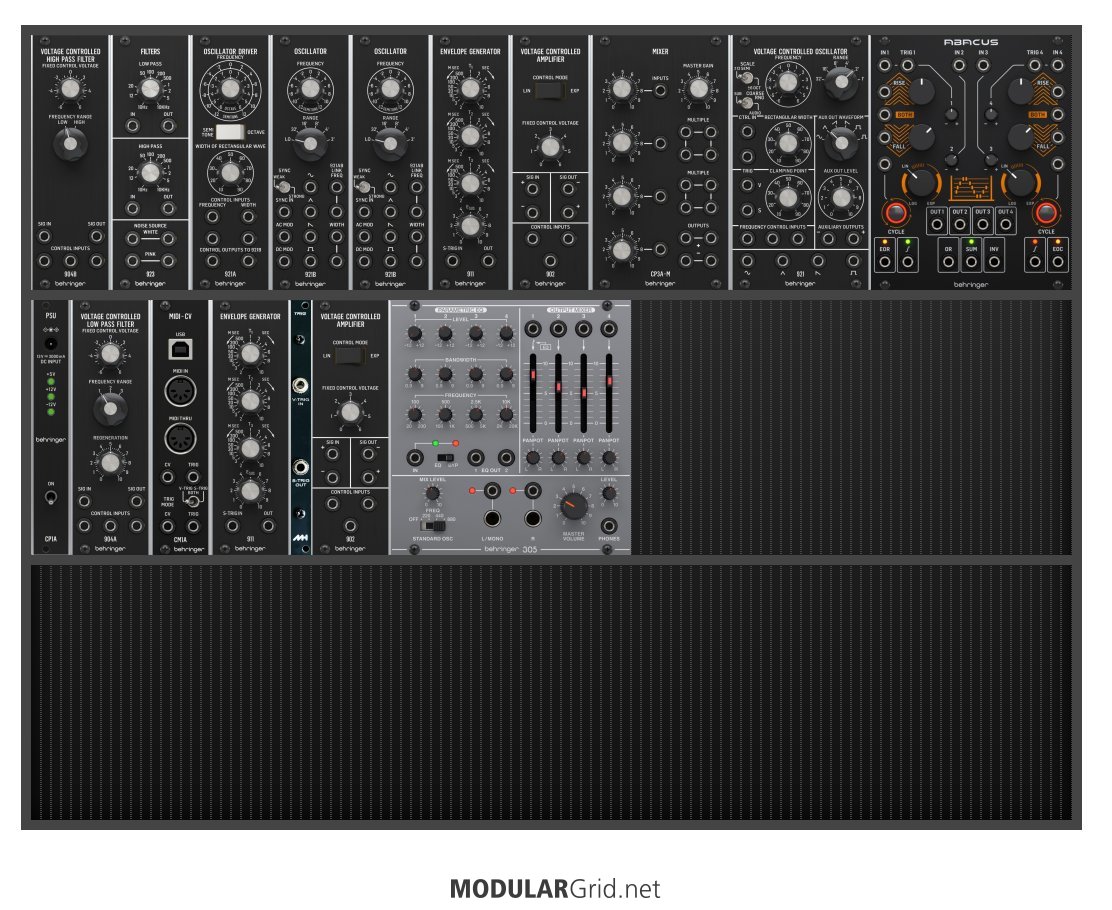This screenshot has height=910, width=1112.
Task: Click the Output Mixer channel 3 fader
Action: coord(584,392)
